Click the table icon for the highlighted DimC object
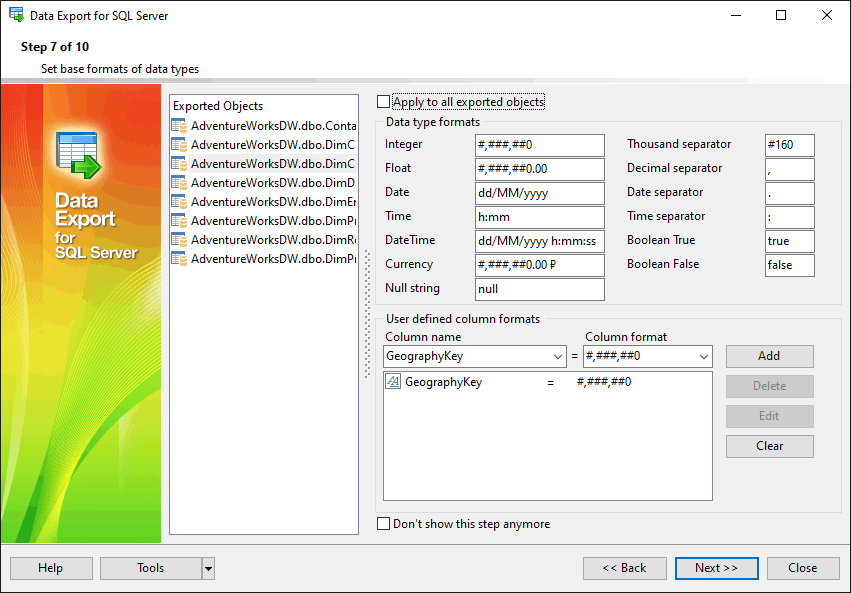 pos(179,164)
